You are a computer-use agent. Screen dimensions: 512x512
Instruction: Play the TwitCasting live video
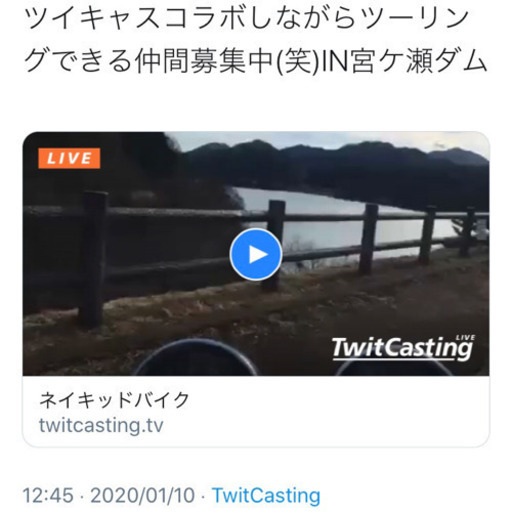click(256, 254)
